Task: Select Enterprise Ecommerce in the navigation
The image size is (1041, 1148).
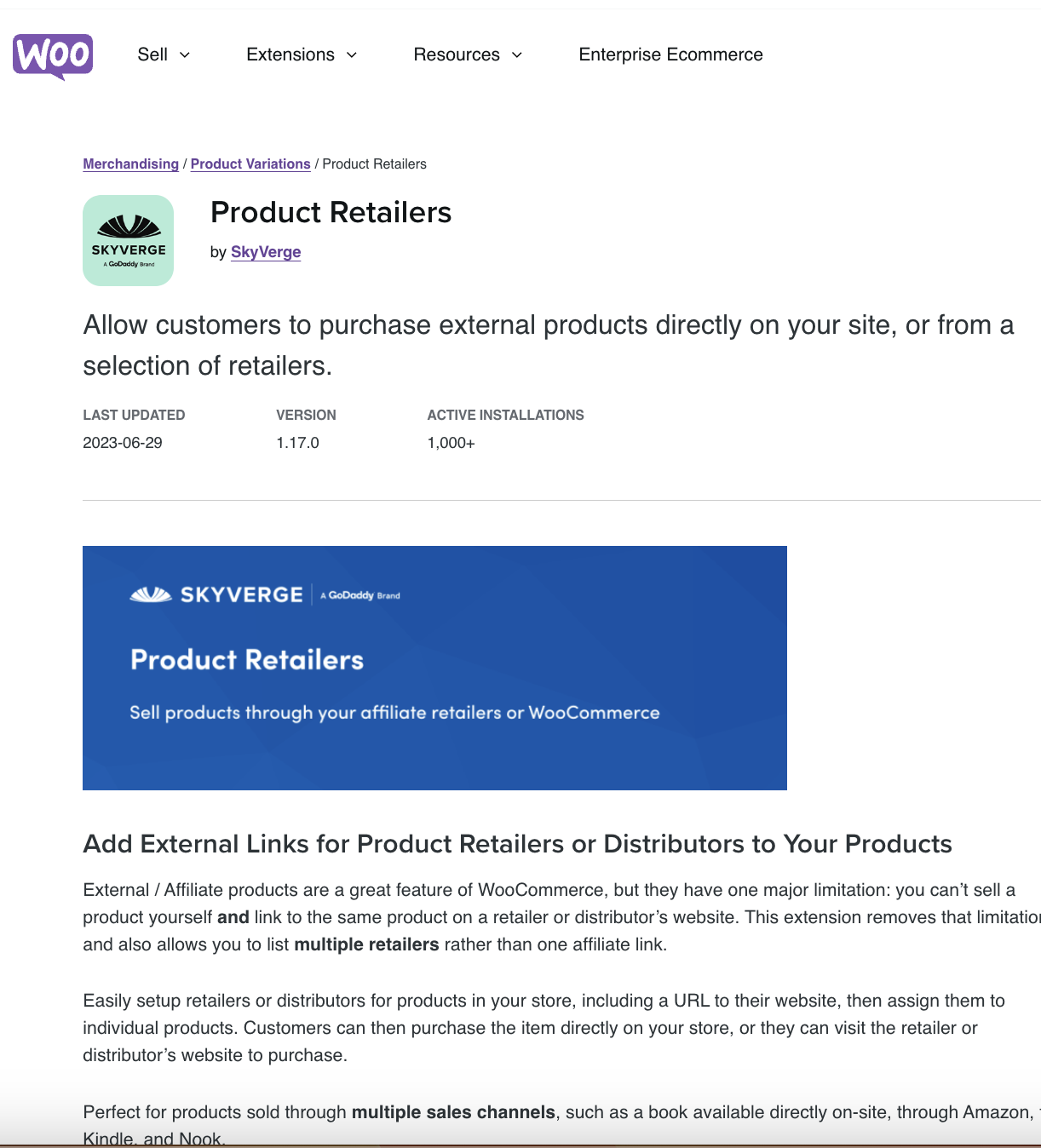Action: click(x=670, y=55)
